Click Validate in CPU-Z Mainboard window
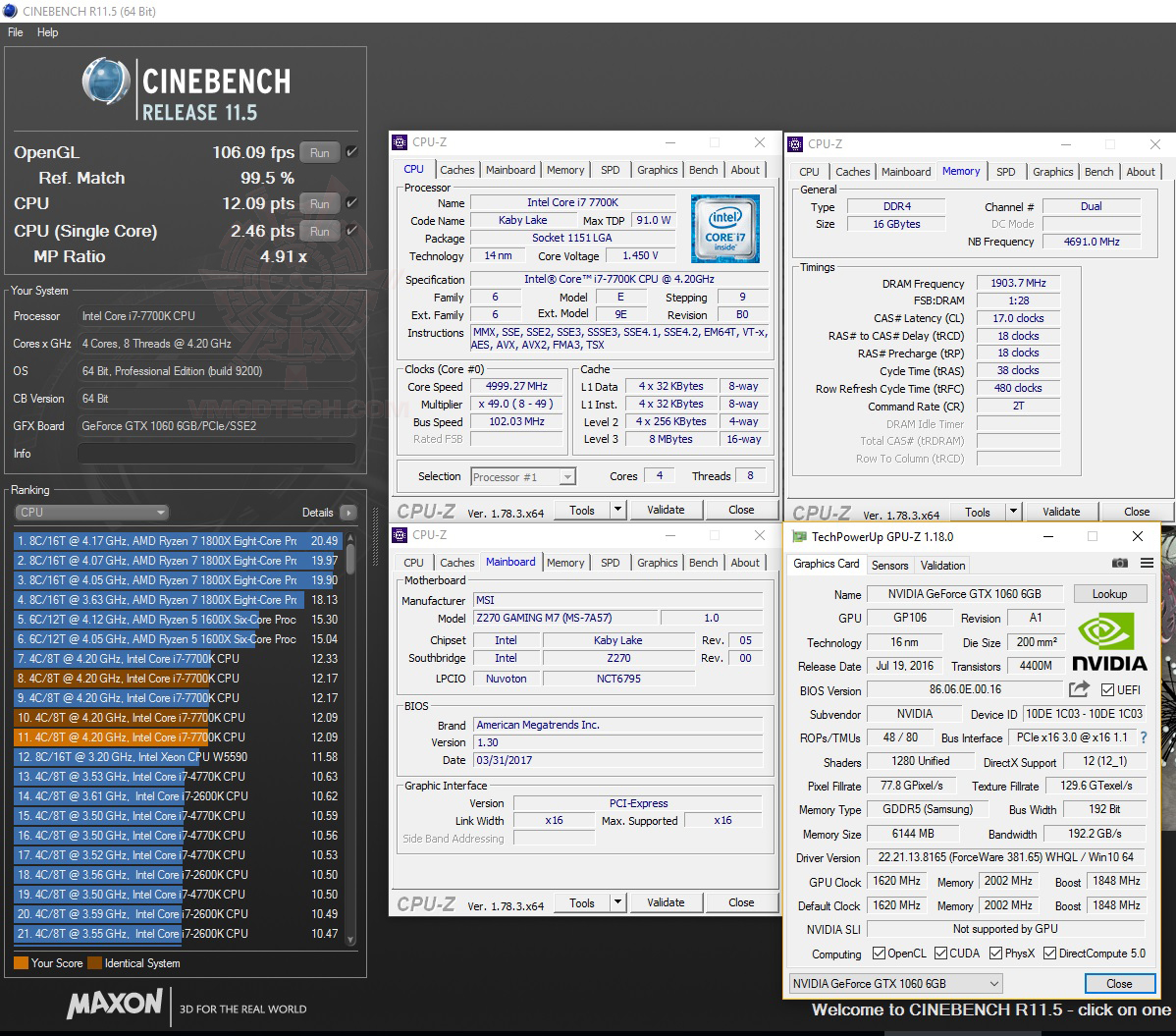This screenshot has width=1176, height=1036. [666, 902]
